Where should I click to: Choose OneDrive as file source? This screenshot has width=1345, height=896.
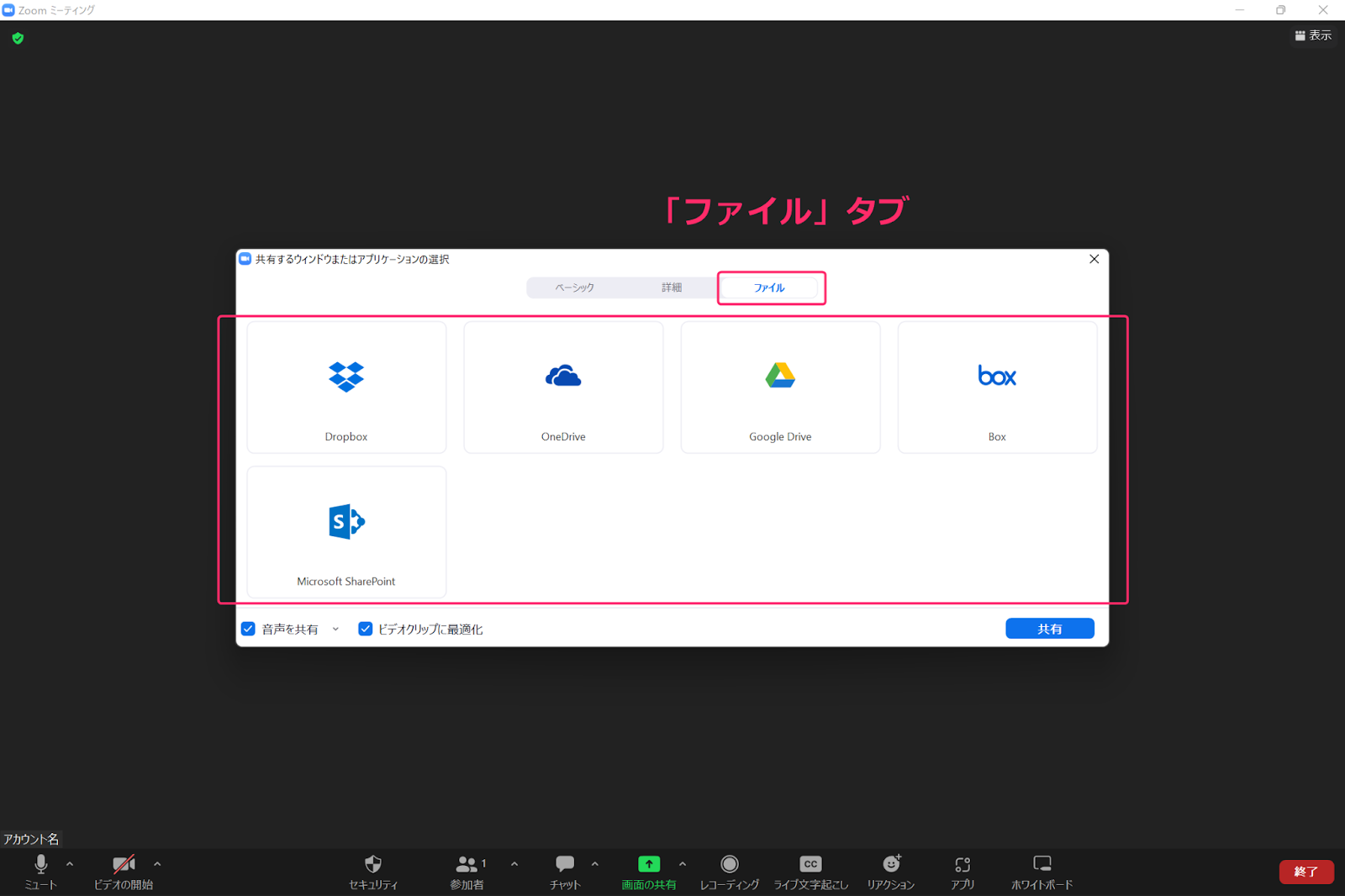[x=563, y=387]
